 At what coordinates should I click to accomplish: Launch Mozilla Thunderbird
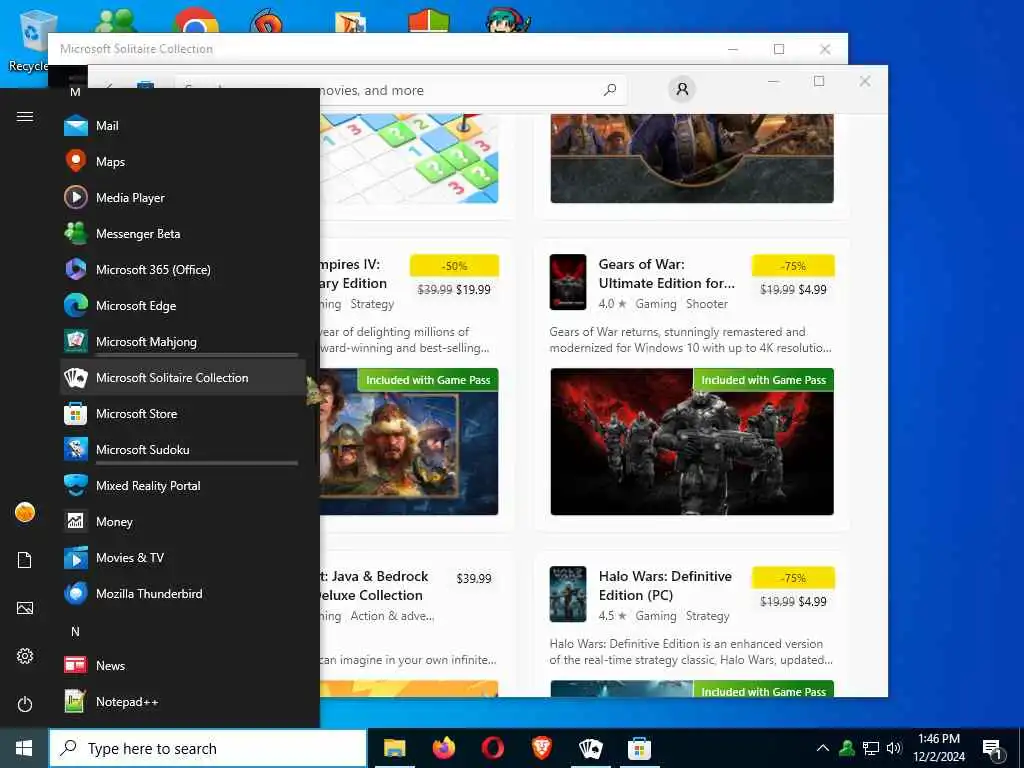(x=183, y=593)
